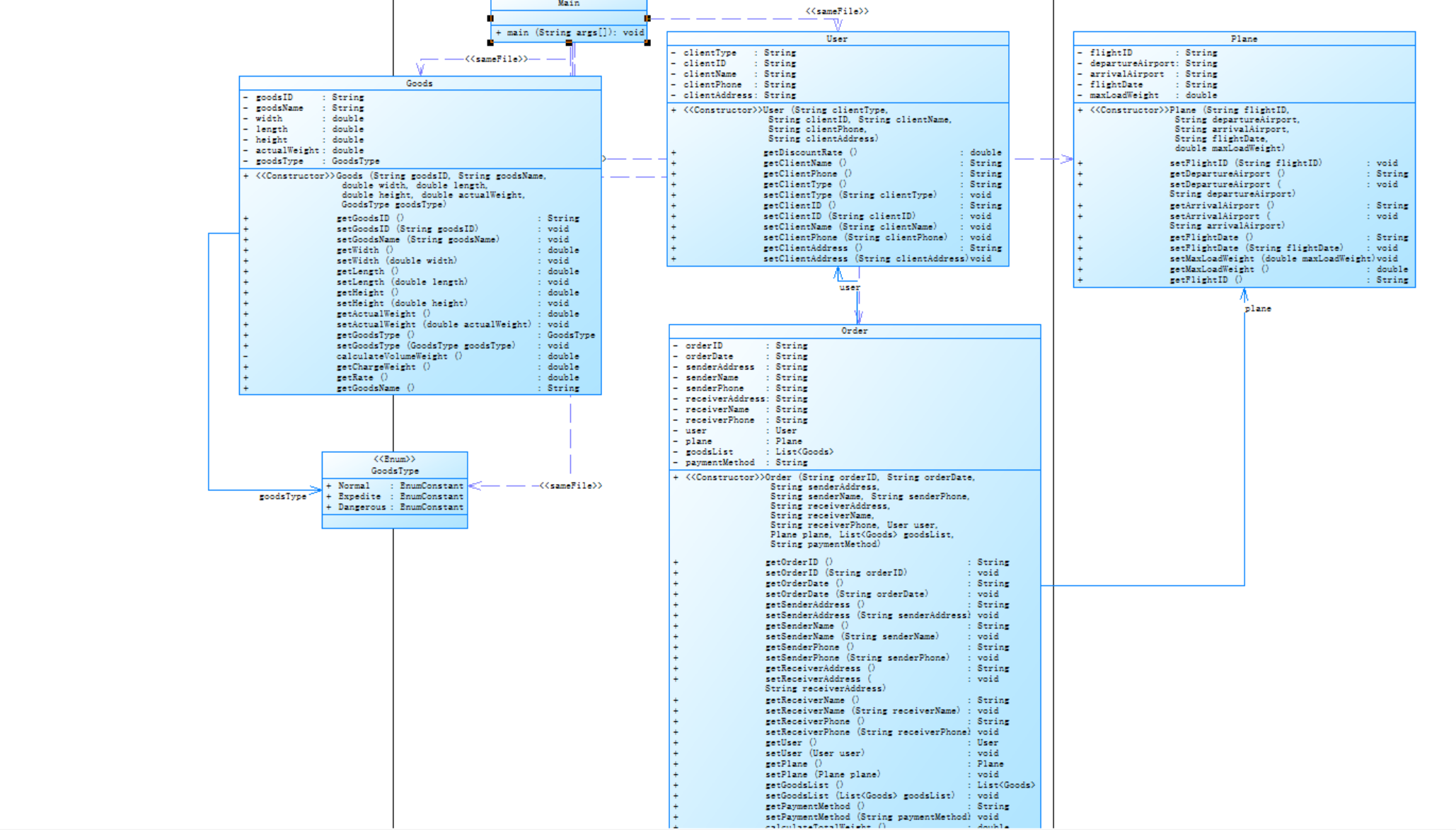Click the bottom-left selection handle of Main class

[x=490, y=42]
